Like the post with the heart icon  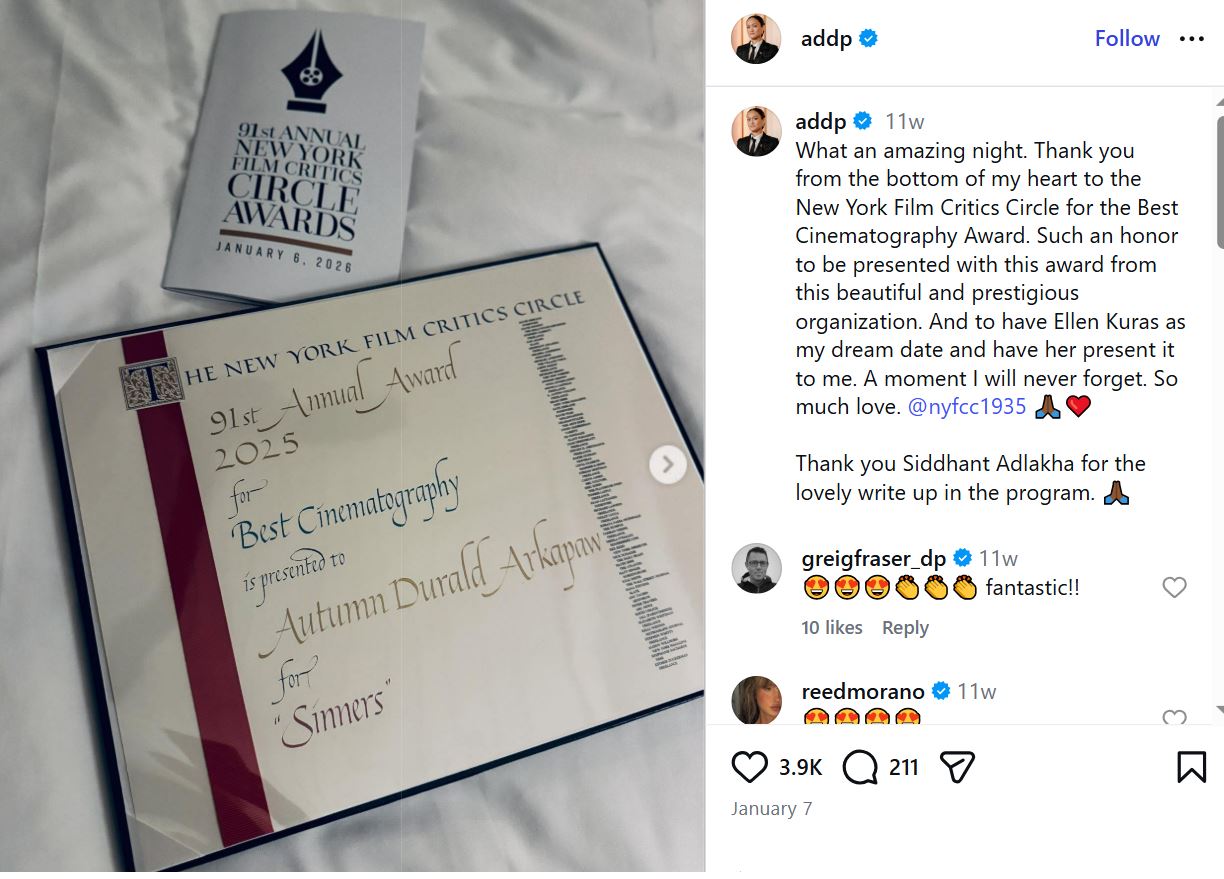pos(749,767)
